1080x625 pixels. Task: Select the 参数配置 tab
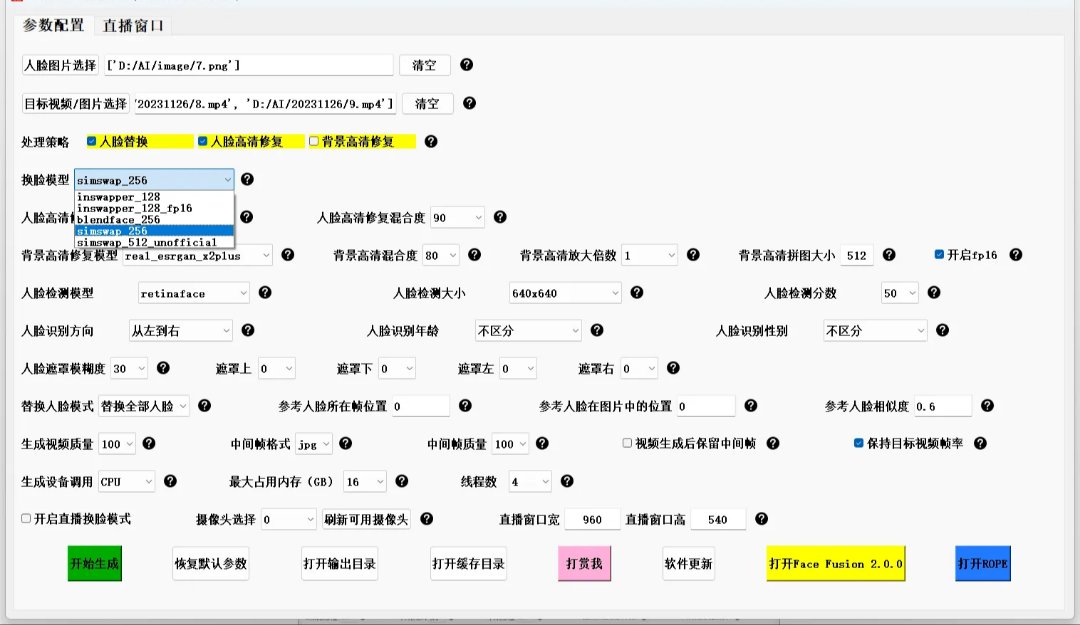point(54,25)
